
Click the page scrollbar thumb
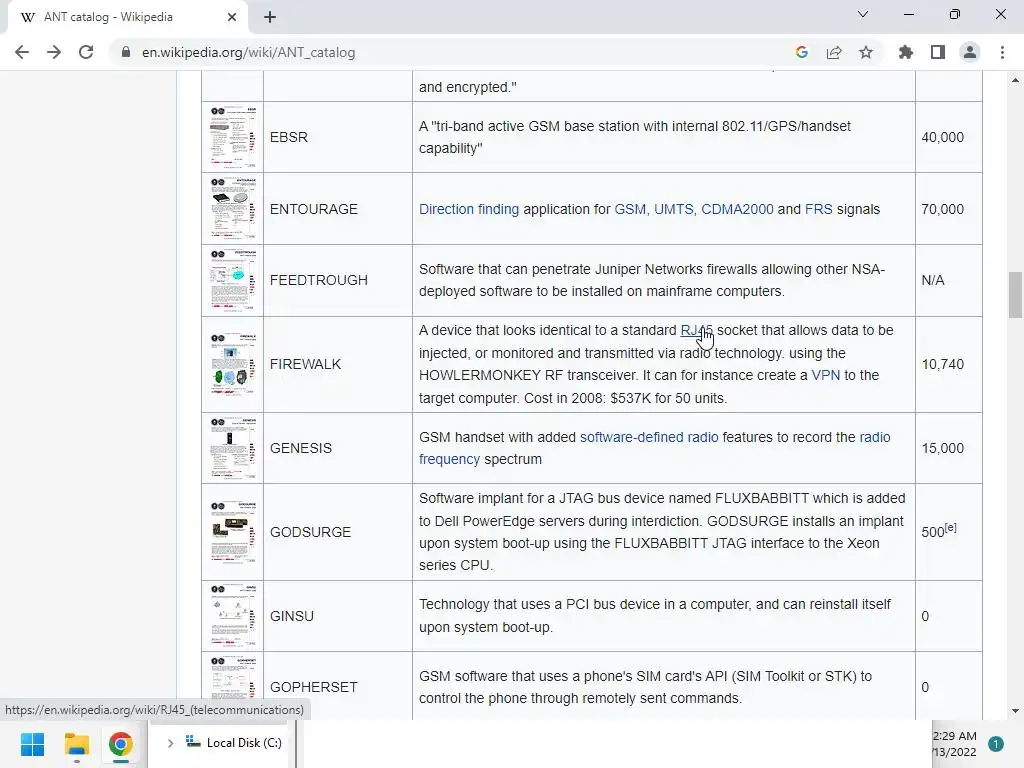pyautogui.click(x=1015, y=295)
